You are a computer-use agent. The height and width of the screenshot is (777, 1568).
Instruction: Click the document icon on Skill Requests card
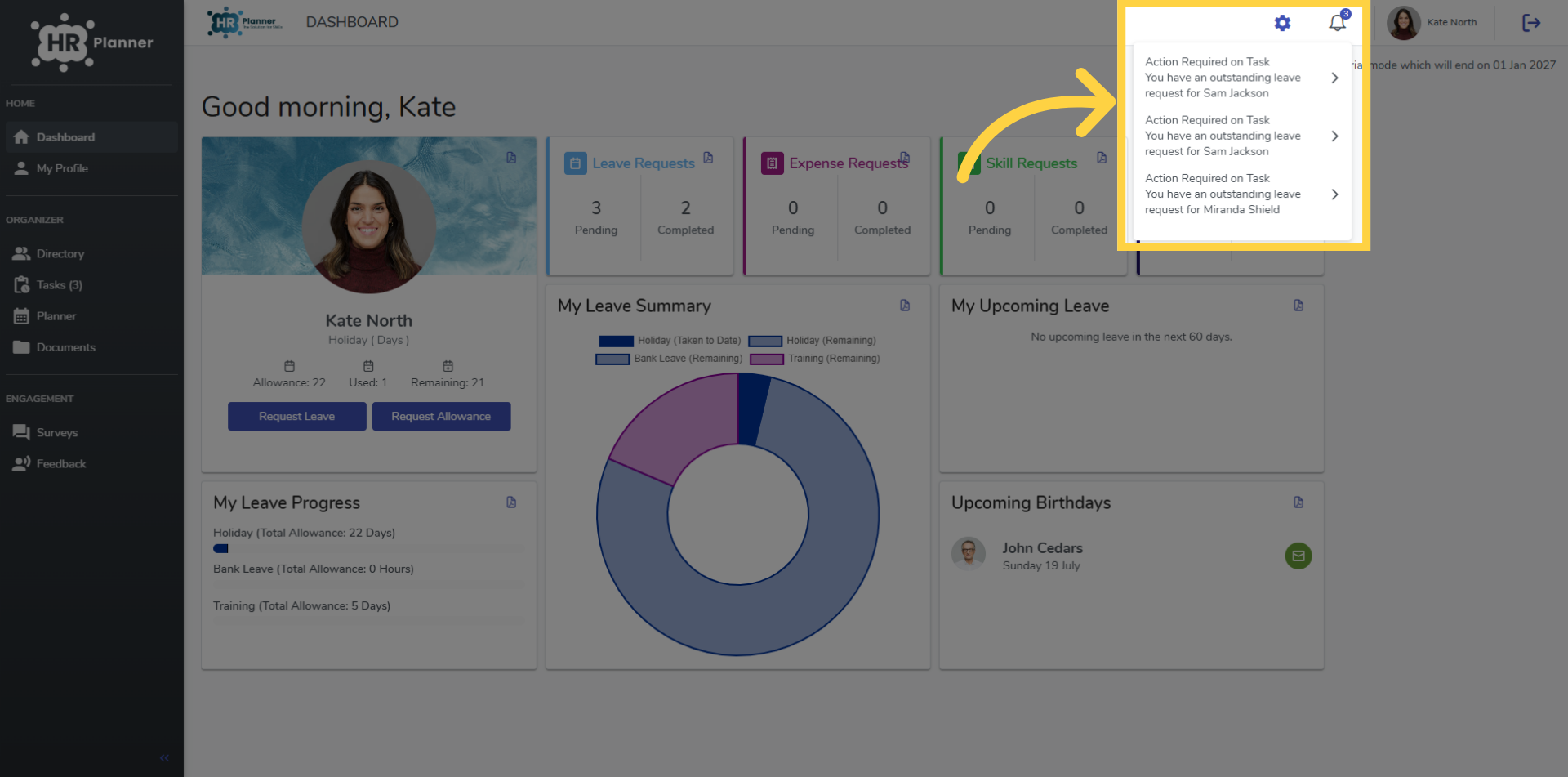coord(1102,158)
